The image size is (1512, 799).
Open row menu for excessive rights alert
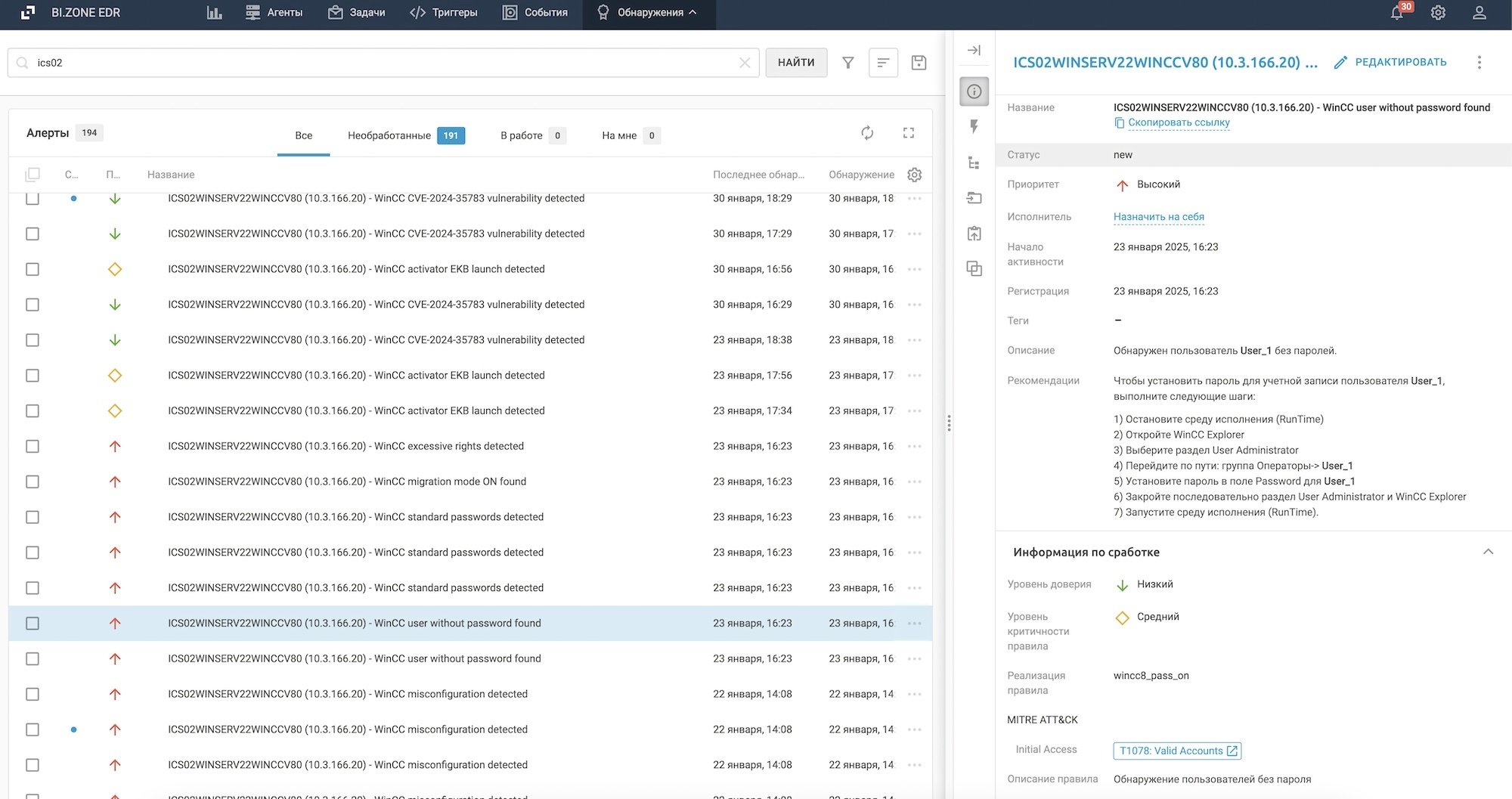pyautogui.click(x=914, y=447)
